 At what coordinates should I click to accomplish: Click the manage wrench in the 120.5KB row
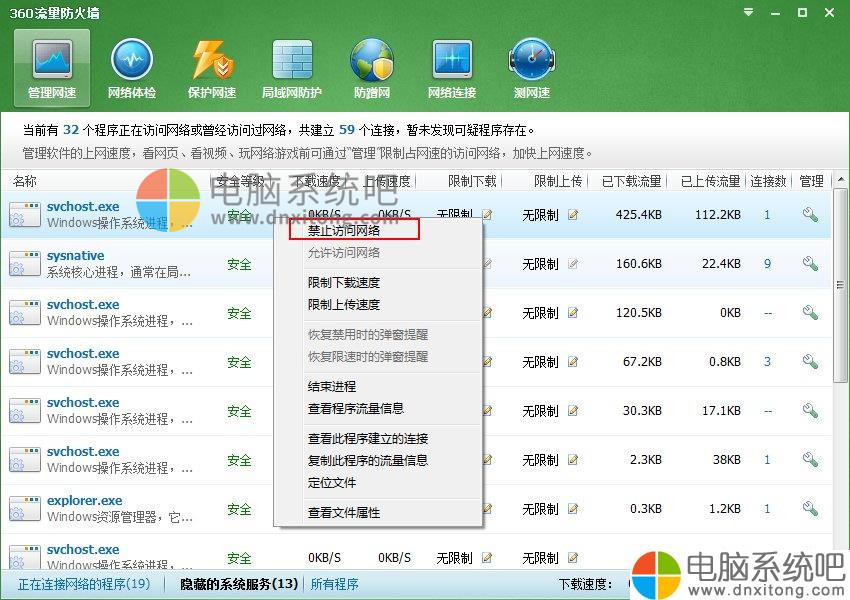810,313
